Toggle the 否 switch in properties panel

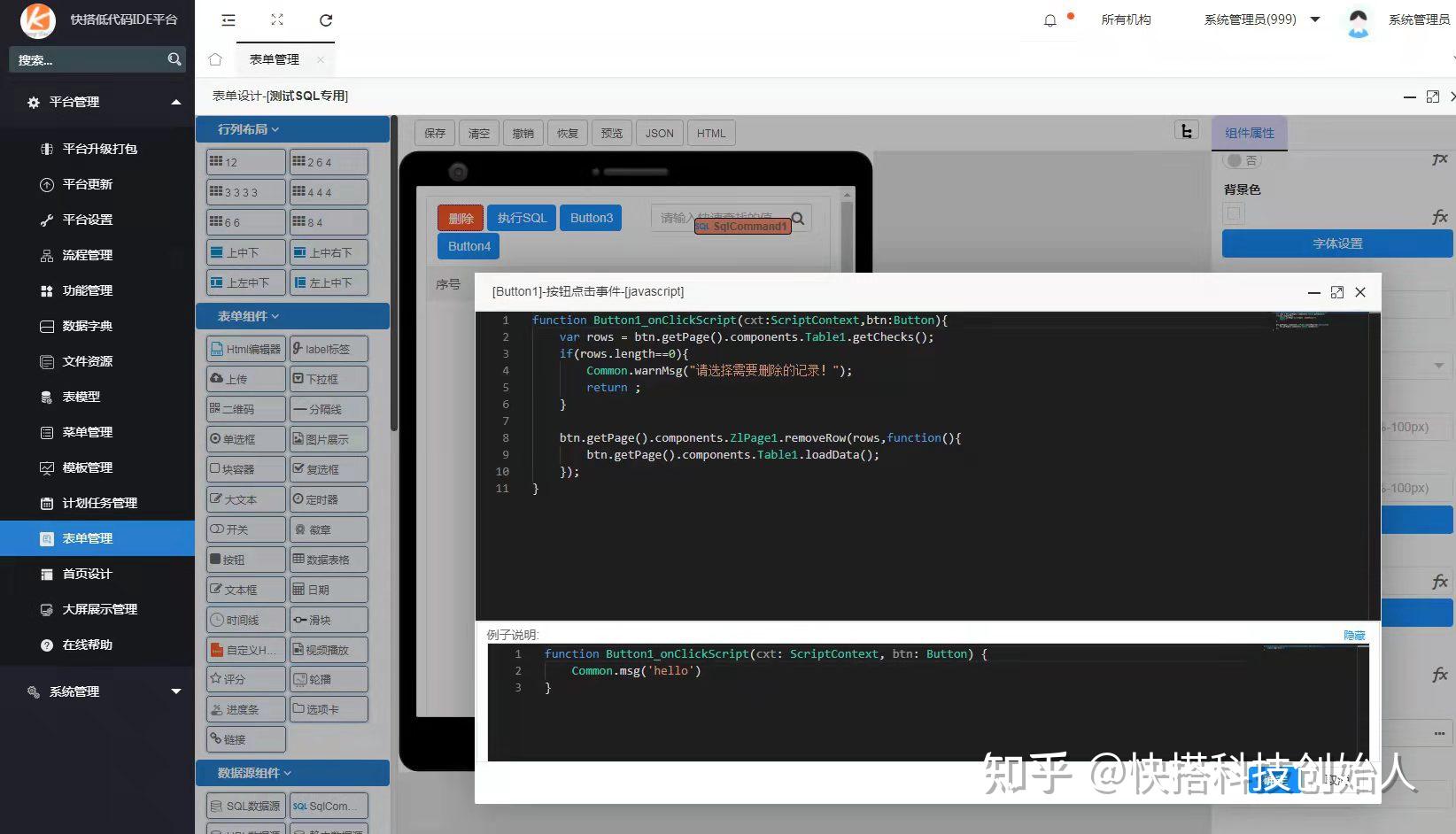point(1243,160)
